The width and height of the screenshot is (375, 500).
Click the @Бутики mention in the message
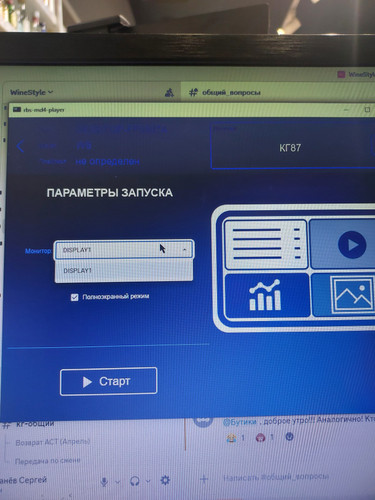[x=240, y=422]
